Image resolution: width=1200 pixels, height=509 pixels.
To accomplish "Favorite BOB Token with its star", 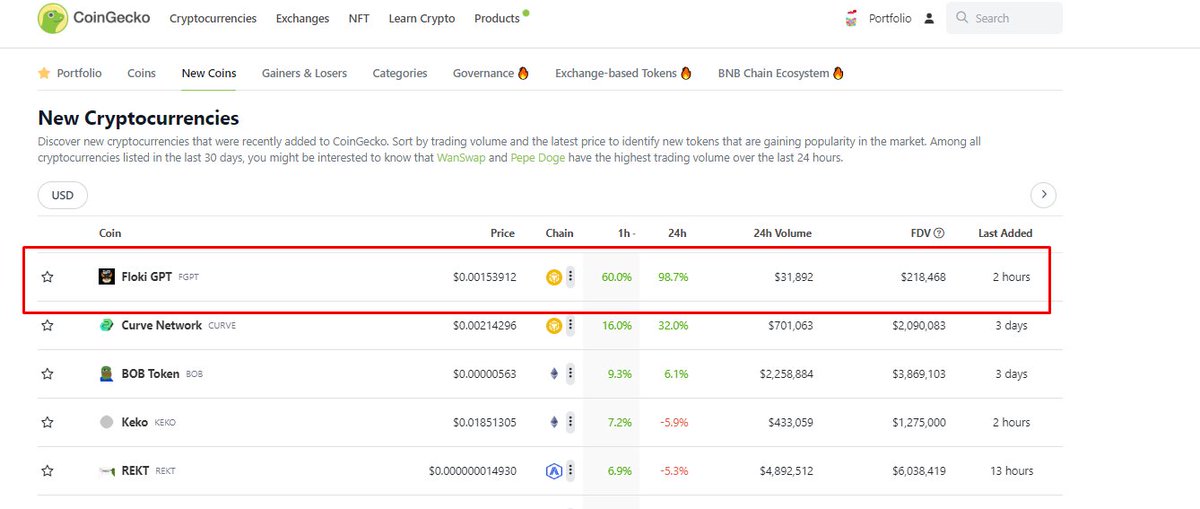I will coord(47,374).
